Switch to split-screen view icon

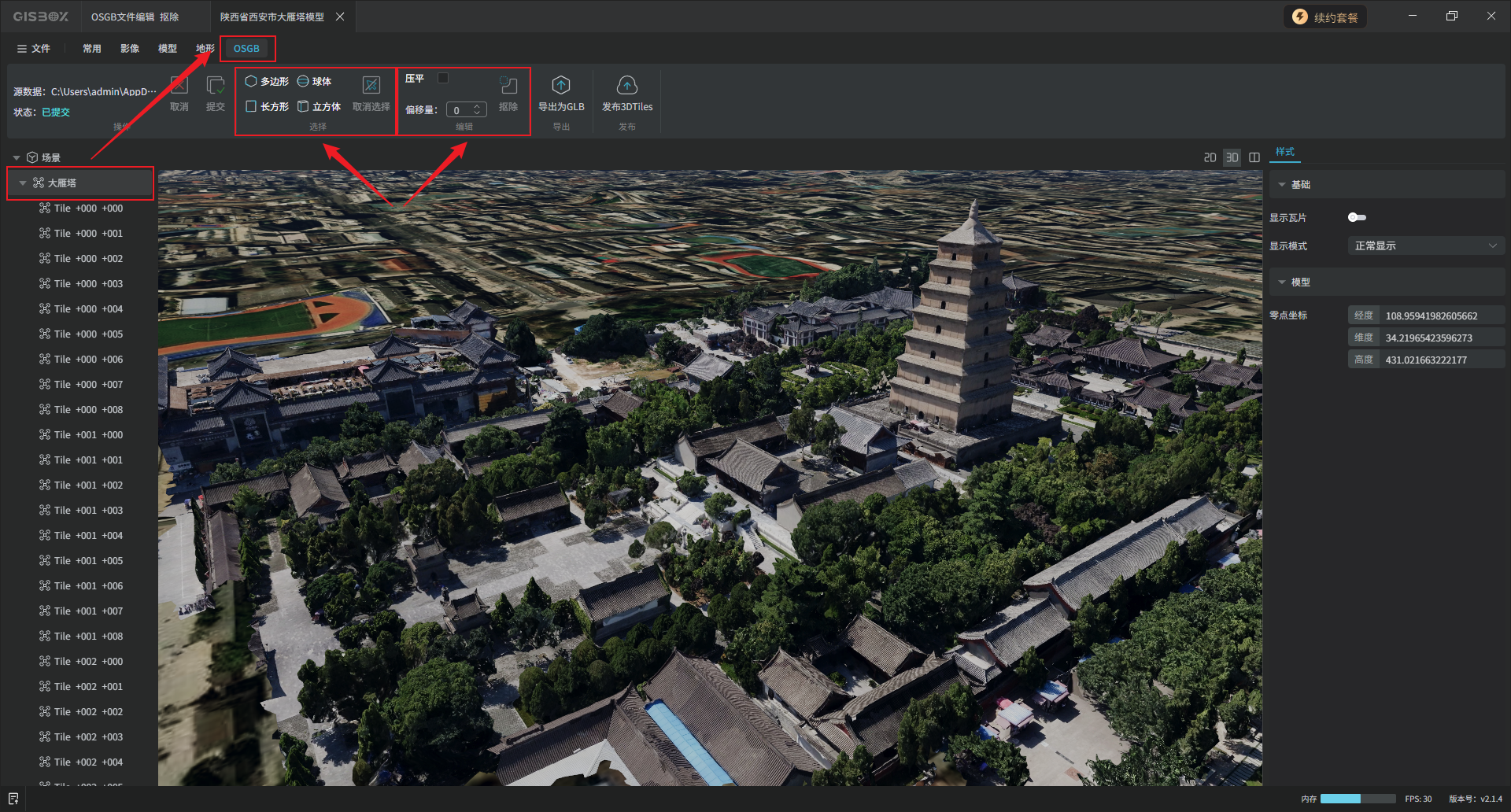pos(1254,158)
